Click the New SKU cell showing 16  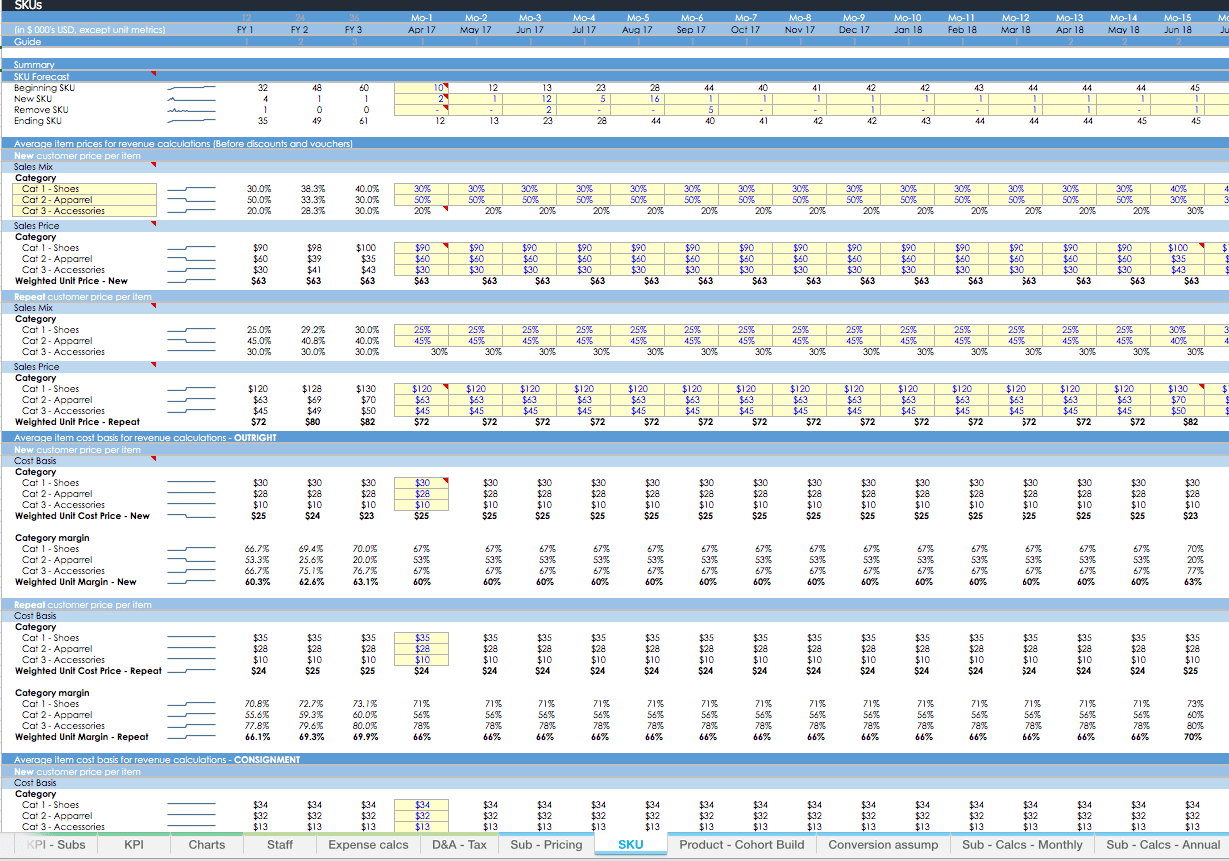[638, 99]
